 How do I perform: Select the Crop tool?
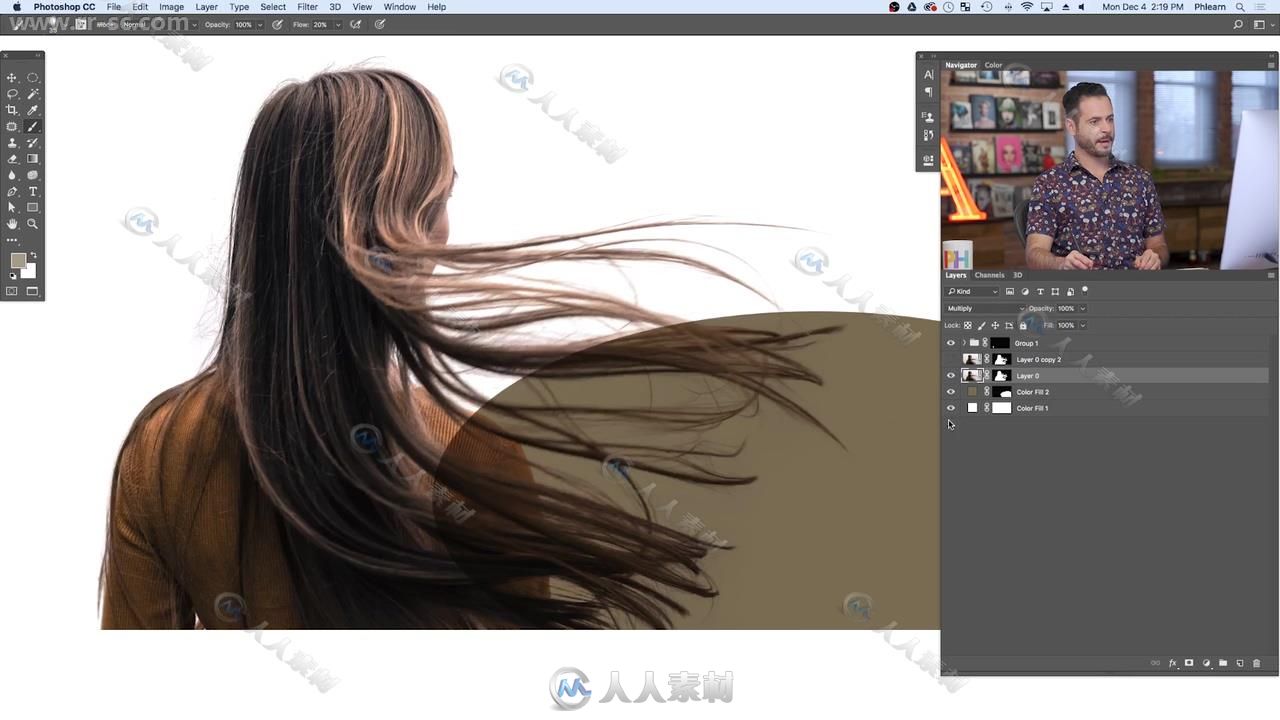coord(12,110)
